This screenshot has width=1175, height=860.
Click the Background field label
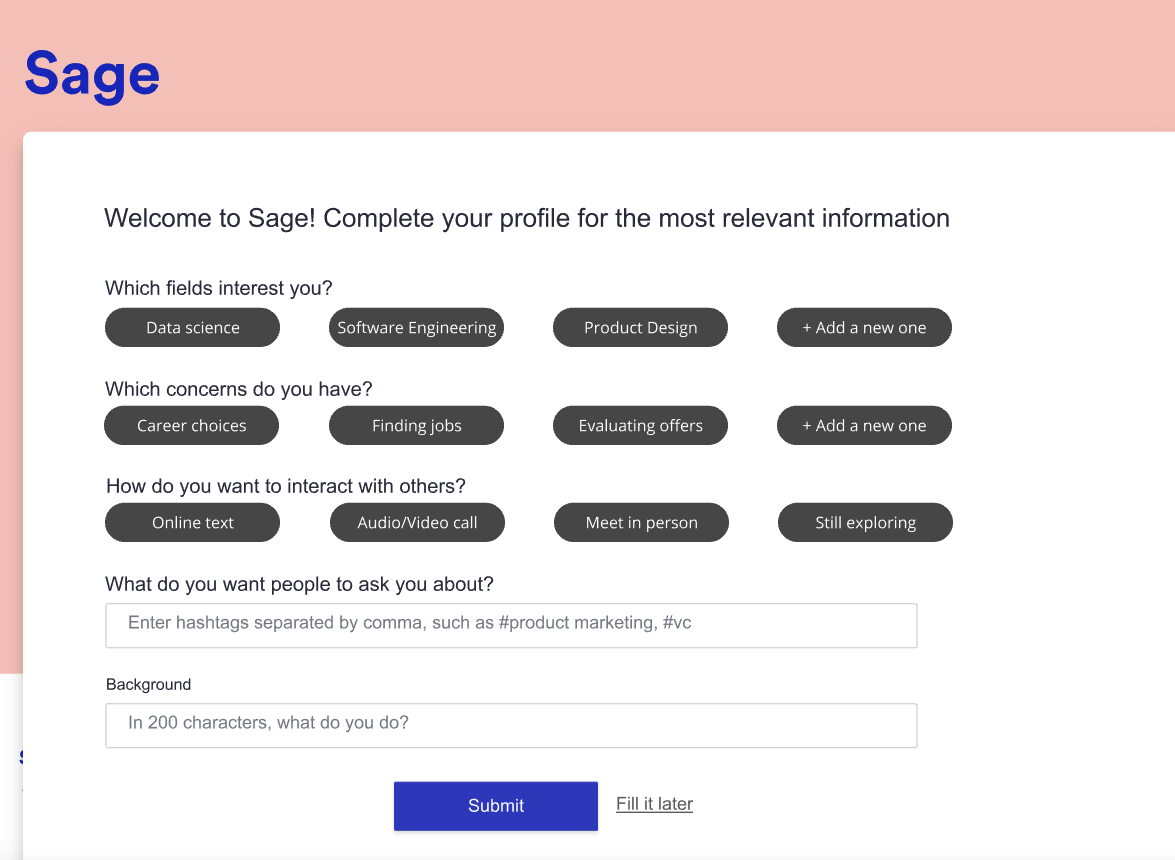click(x=148, y=685)
